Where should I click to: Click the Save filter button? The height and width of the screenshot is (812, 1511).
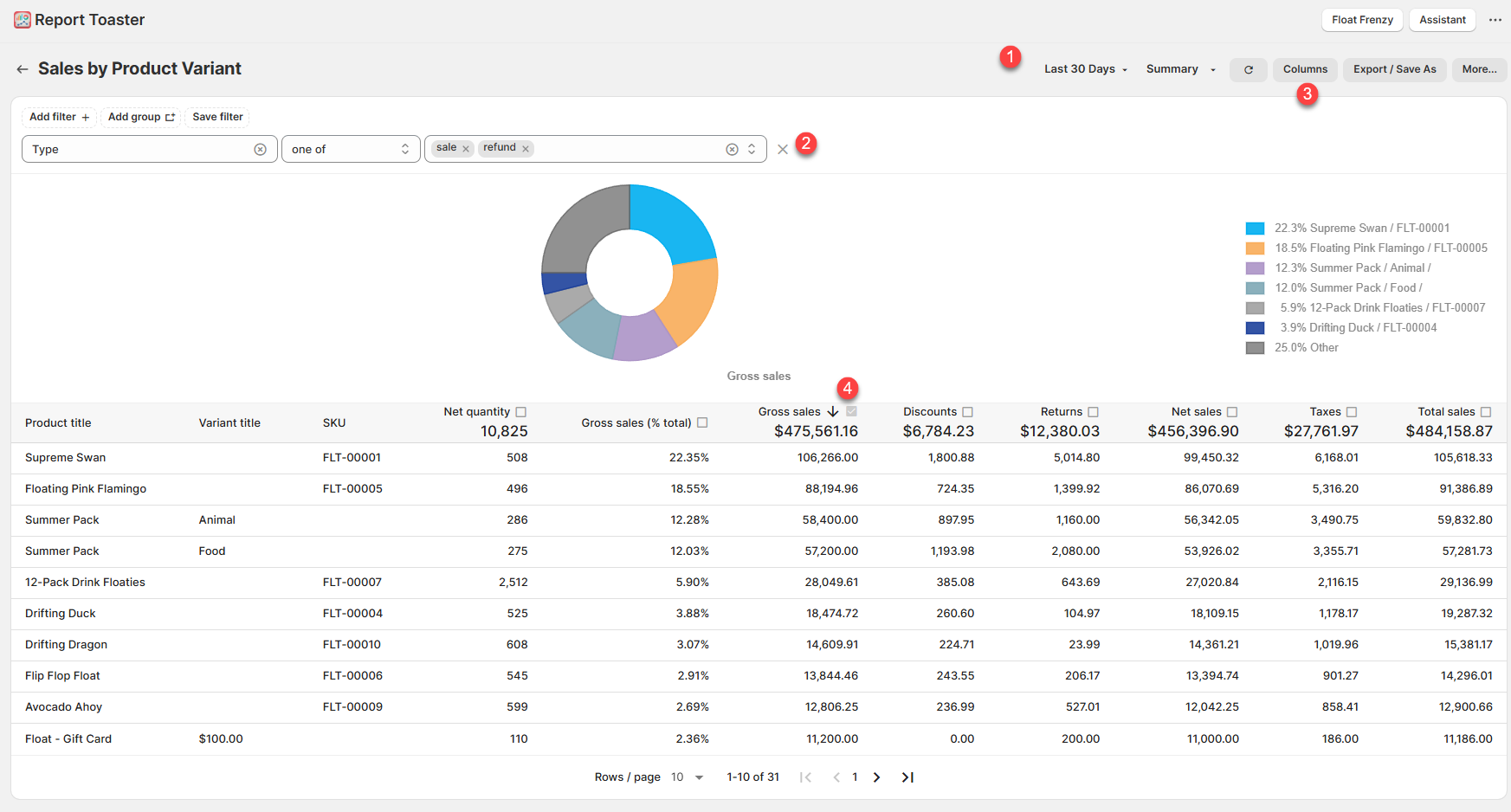coord(217,117)
